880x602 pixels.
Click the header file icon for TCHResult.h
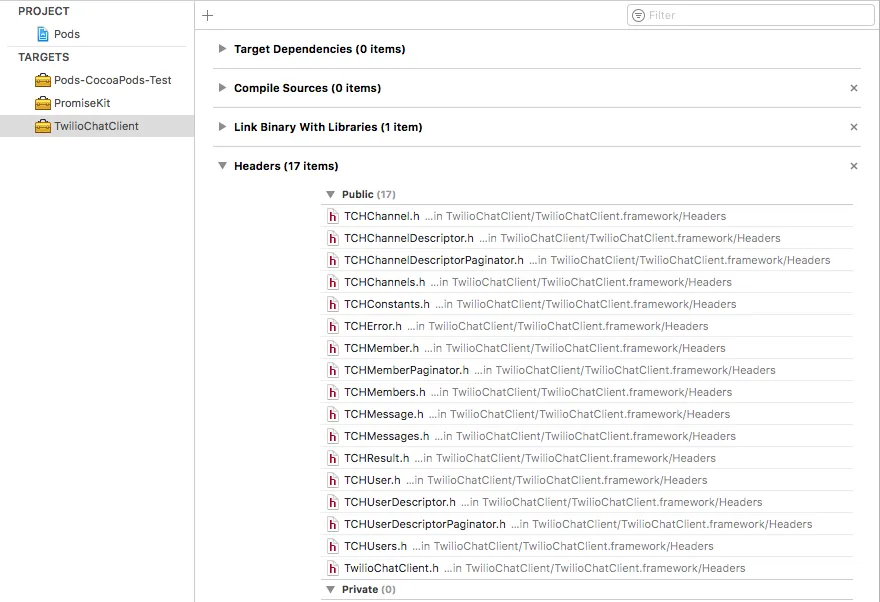pyautogui.click(x=333, y=458)
